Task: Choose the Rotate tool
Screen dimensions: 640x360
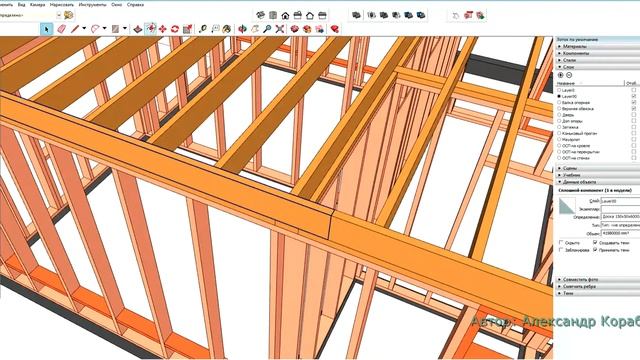Action: click(x=175, y=29)
